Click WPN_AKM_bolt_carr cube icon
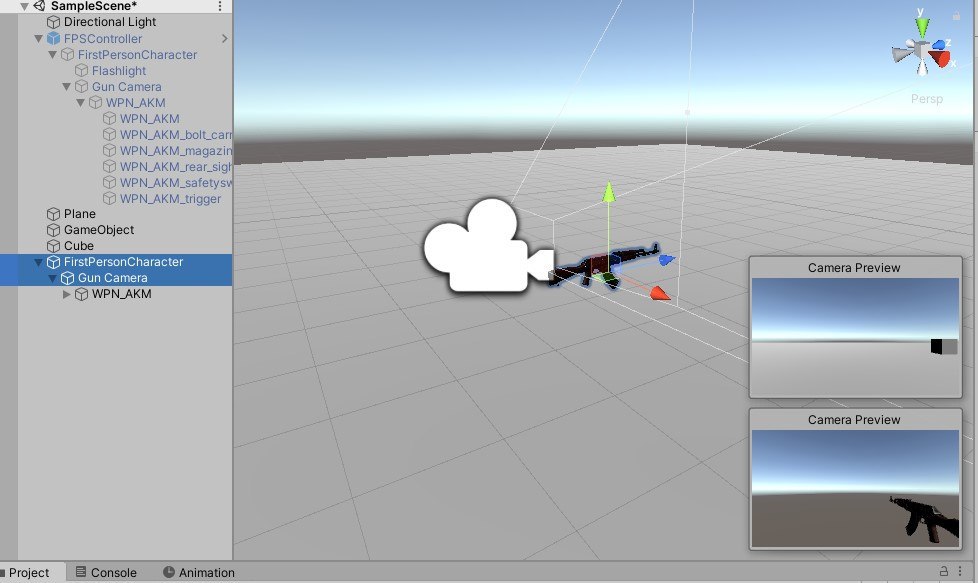Image resolution: width=978 pixels, height=583 pixels. click(x=110, y=135)
